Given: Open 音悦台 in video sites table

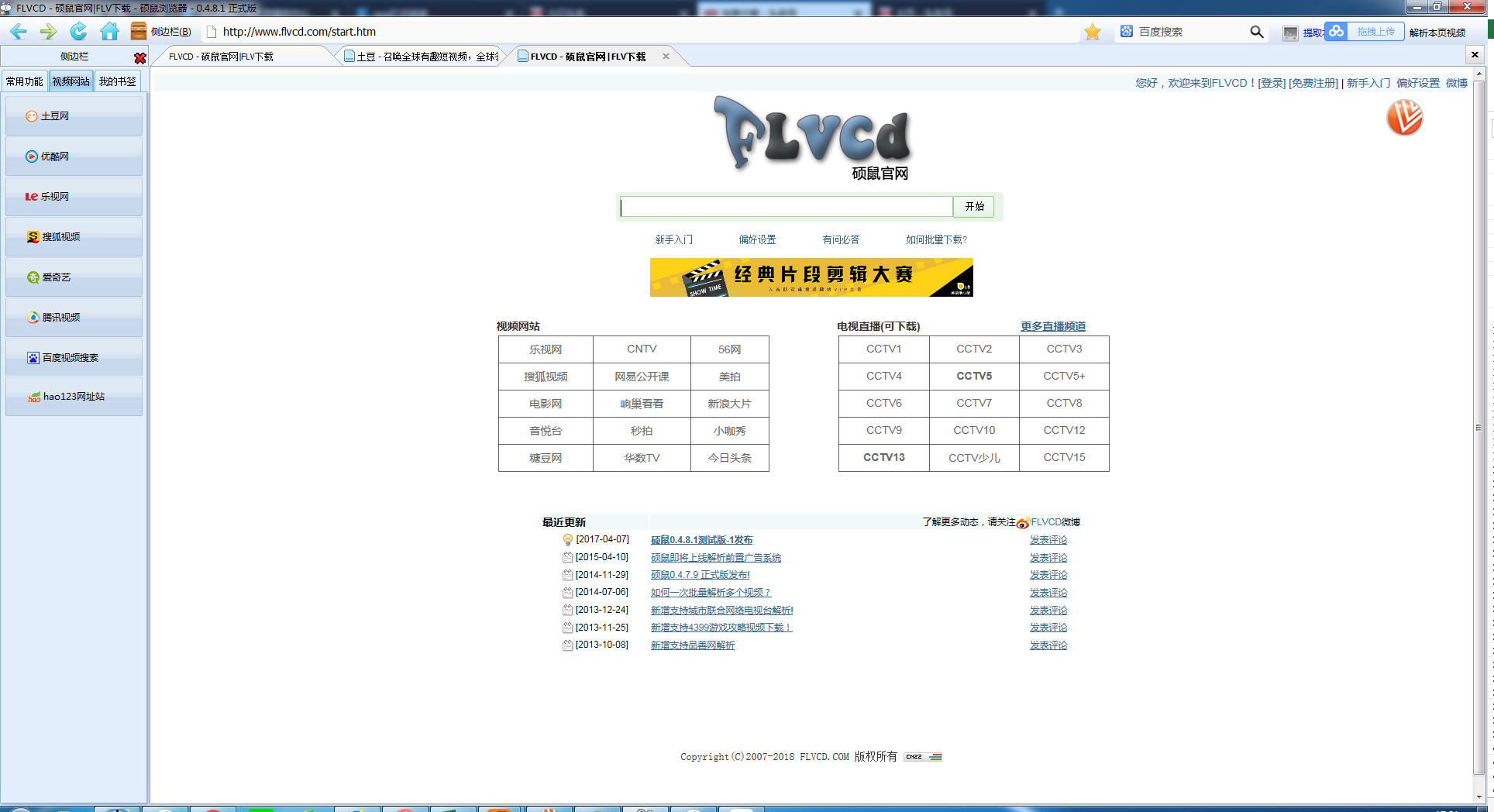Looking at the screenshot, I should coord(546,431).
